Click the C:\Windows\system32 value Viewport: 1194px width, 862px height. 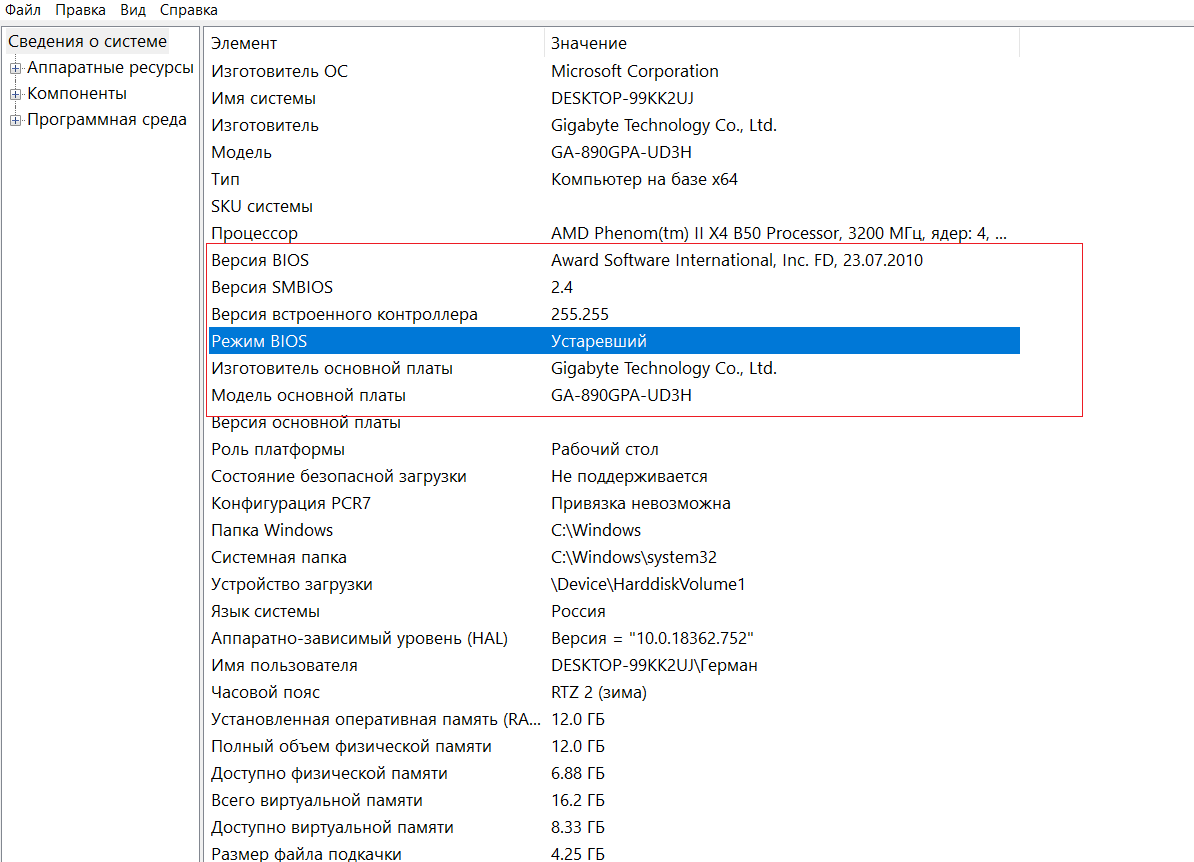tap(634, 557)
